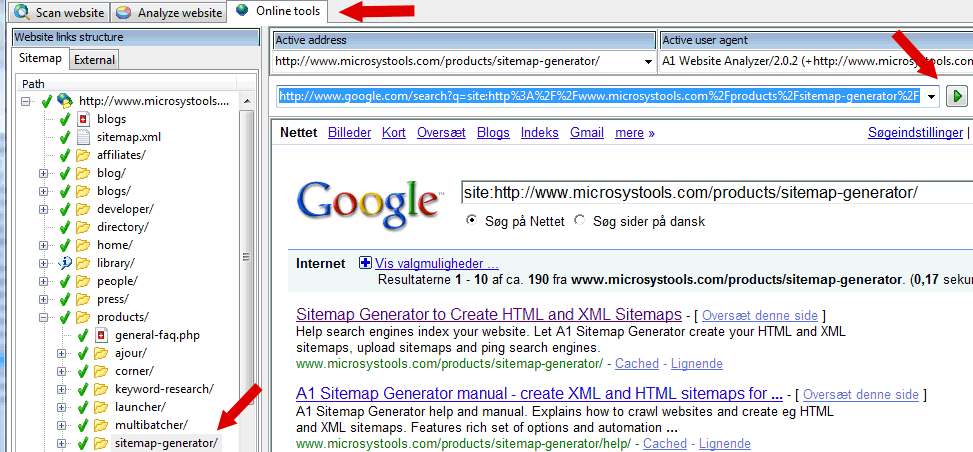This screenshot has width=973, height=452.
Task: Open the Indeks link
Action: click(540, 132)
